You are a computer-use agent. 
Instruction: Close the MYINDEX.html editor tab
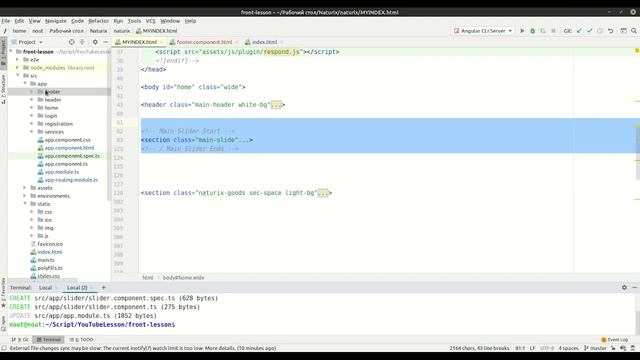click(x=162, y=42)
